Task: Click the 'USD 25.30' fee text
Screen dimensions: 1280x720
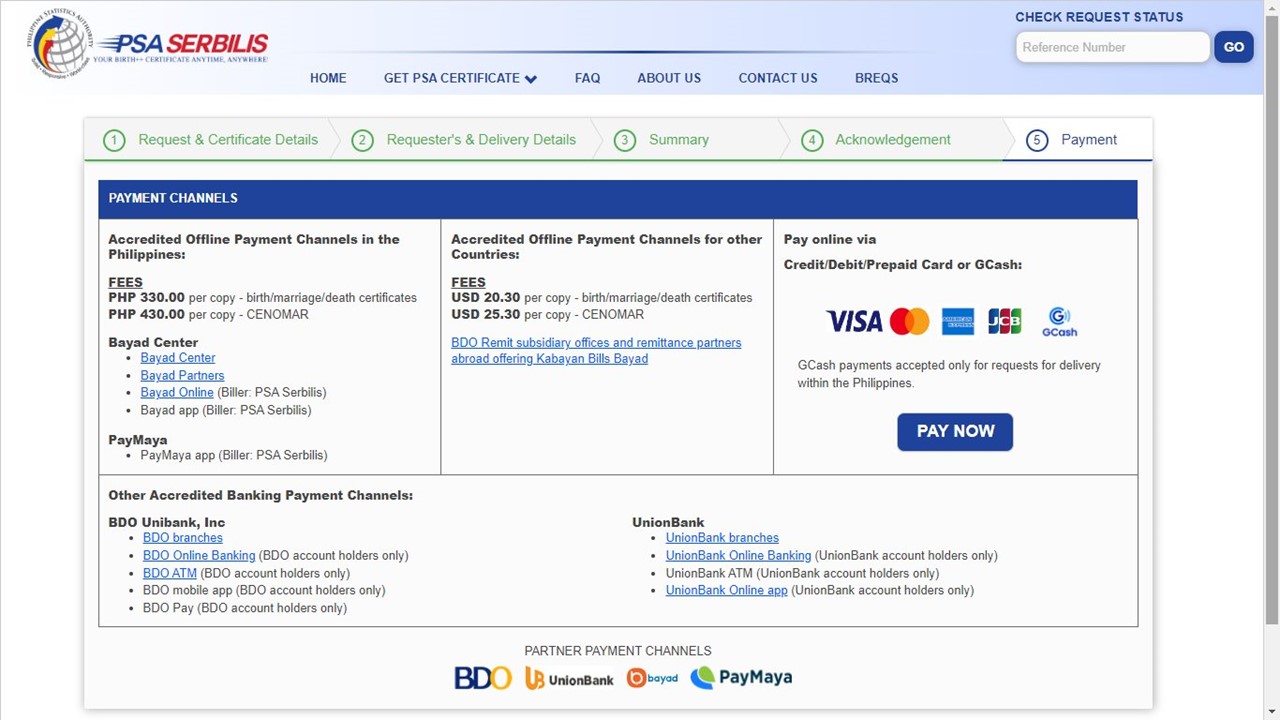Action: (485, 314)
